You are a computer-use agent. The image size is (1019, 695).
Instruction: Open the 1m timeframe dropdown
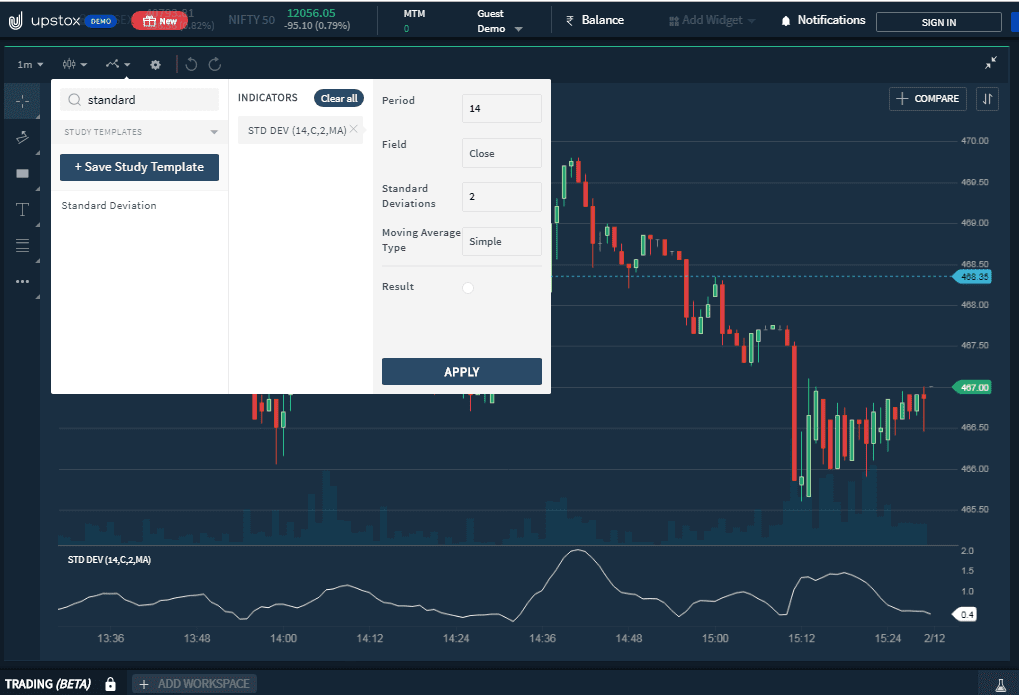coord(30,64)
